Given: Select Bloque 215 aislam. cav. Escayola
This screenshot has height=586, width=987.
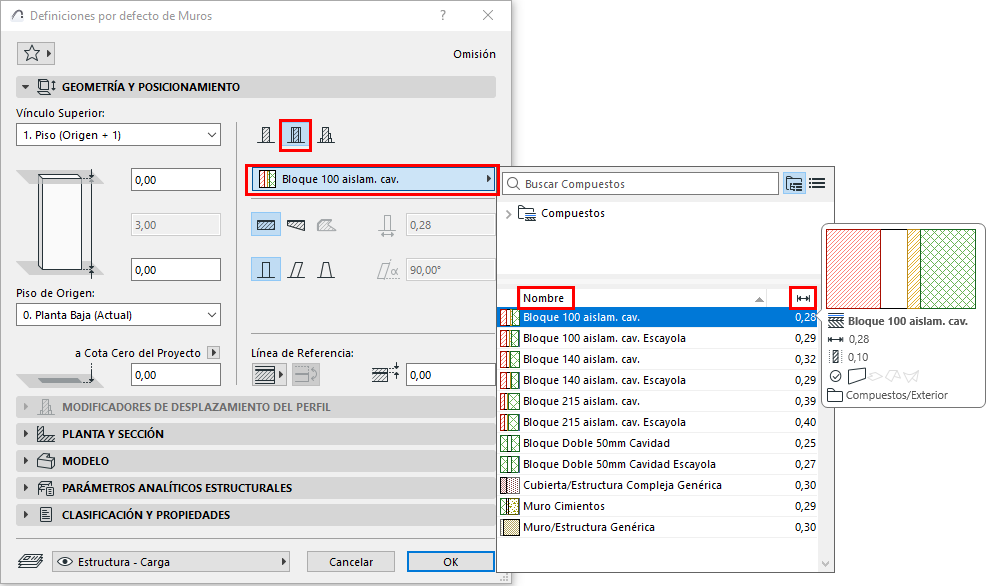Looking at the screenshot, I should pos(658,422).
